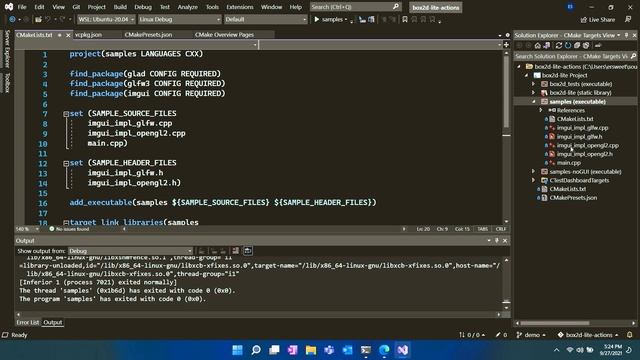Open main.cpp in Solution Explorer
This screenshot has height=360, width=640.
pos(569,163)
